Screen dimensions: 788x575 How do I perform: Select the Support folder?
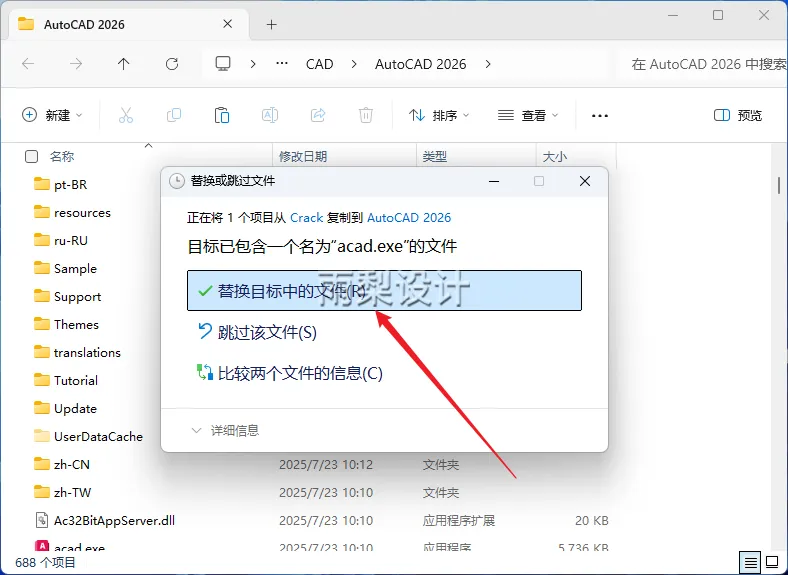pos(67,297)
